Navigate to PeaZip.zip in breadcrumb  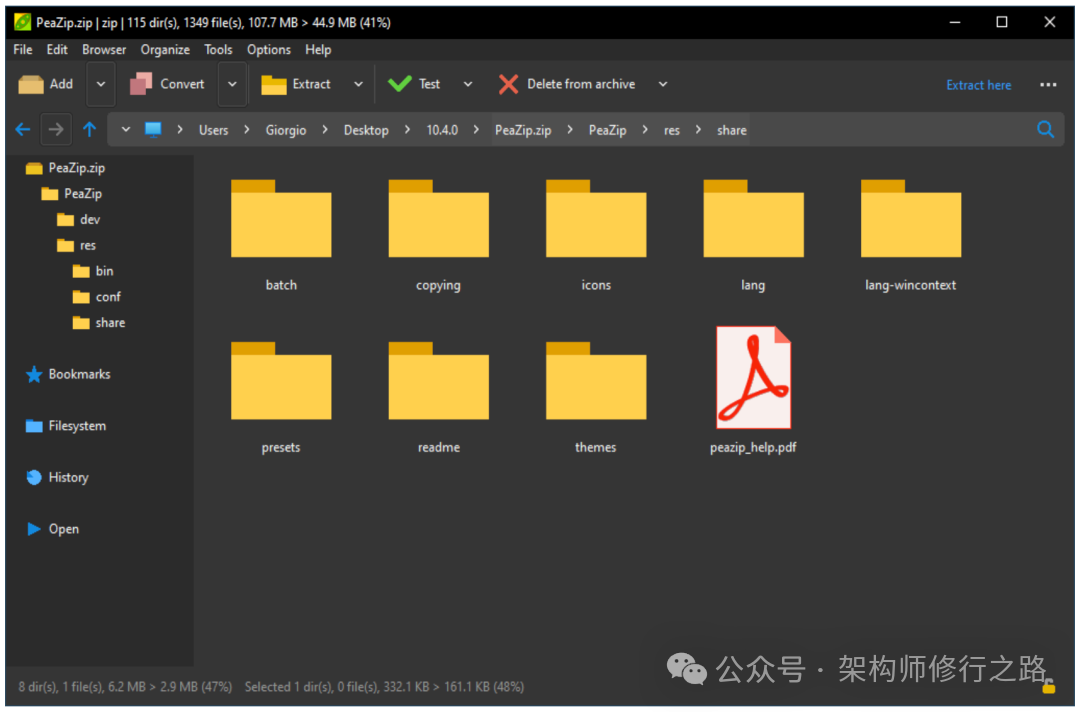(x=523, y=130)
